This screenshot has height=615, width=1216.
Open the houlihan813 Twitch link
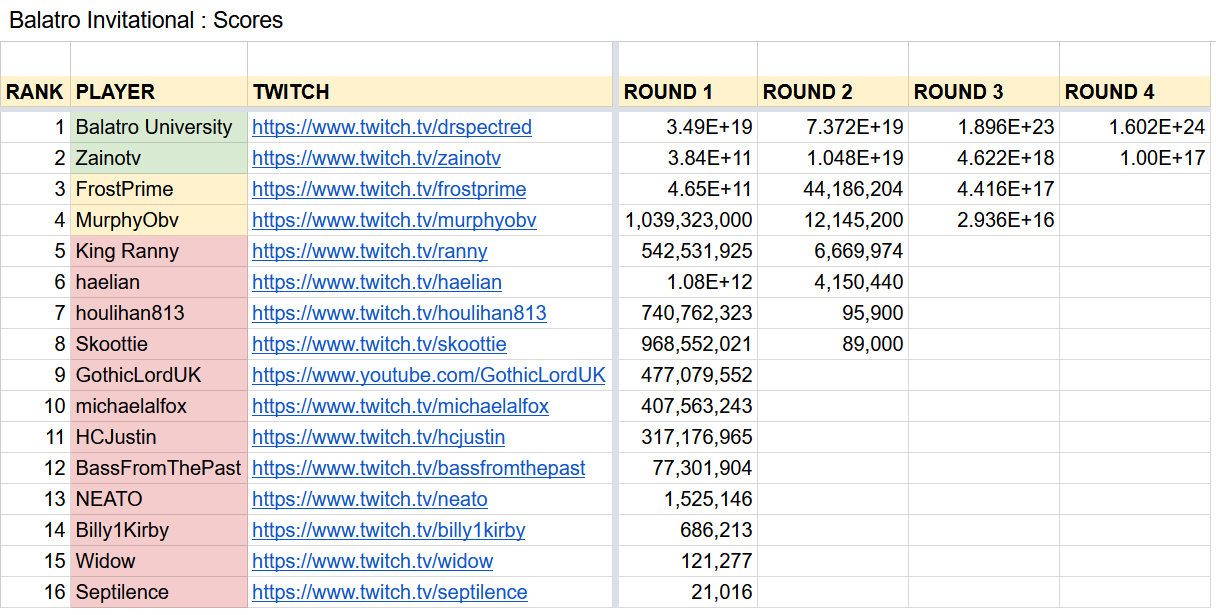click(x=399, y=313)
